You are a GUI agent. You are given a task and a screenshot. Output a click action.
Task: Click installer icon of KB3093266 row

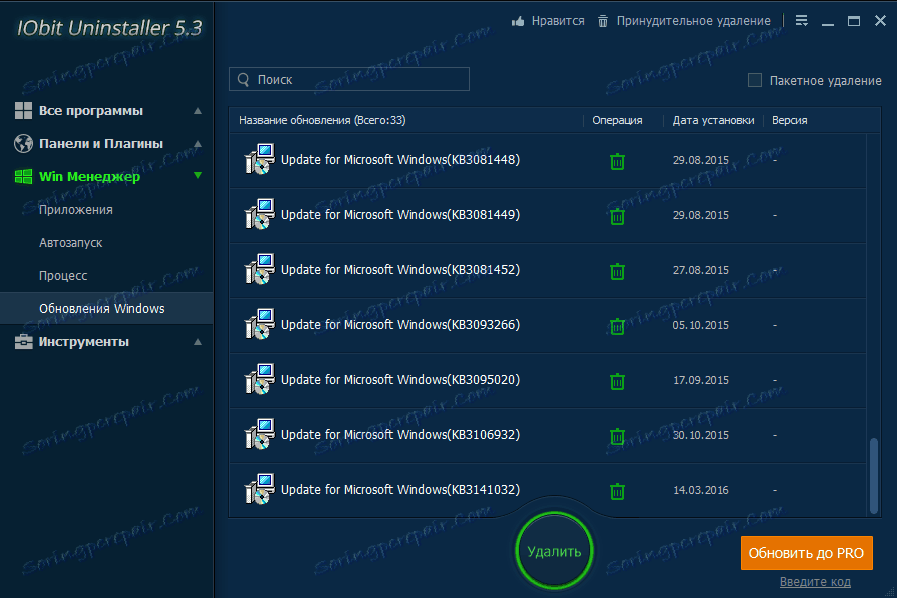[x=260, y=324]
